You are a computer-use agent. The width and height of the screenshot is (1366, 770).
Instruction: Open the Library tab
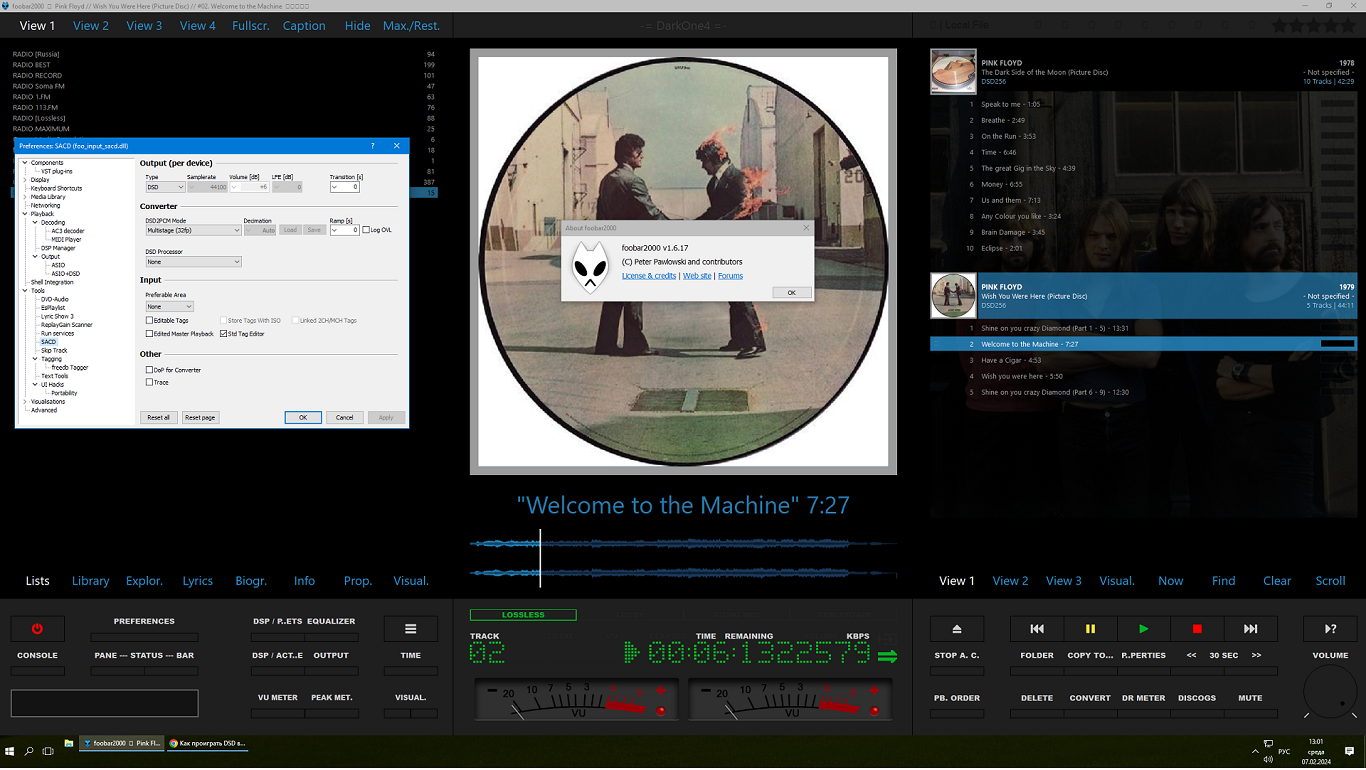pos(91,581)
